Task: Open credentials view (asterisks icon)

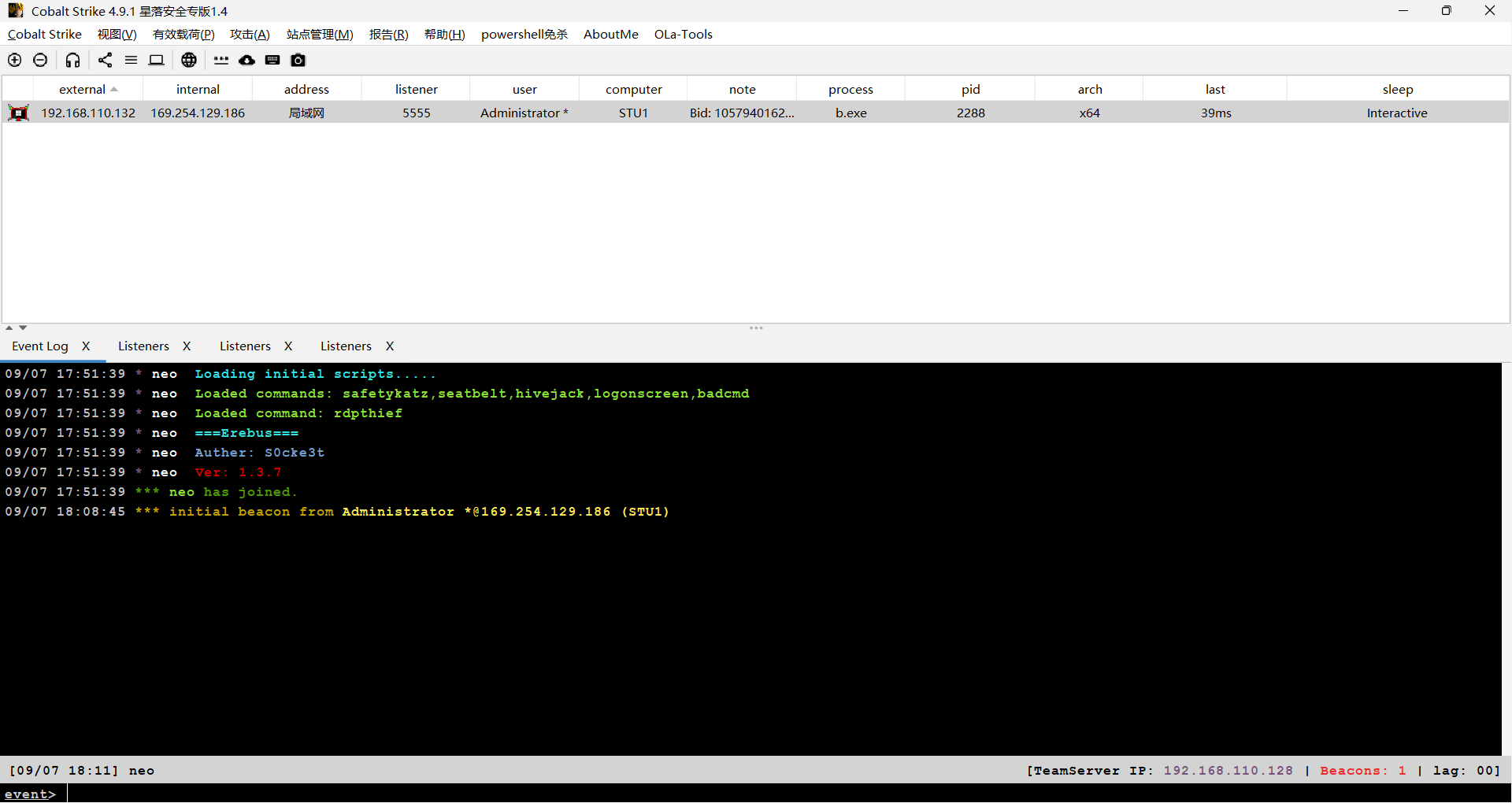Action: 221,60
